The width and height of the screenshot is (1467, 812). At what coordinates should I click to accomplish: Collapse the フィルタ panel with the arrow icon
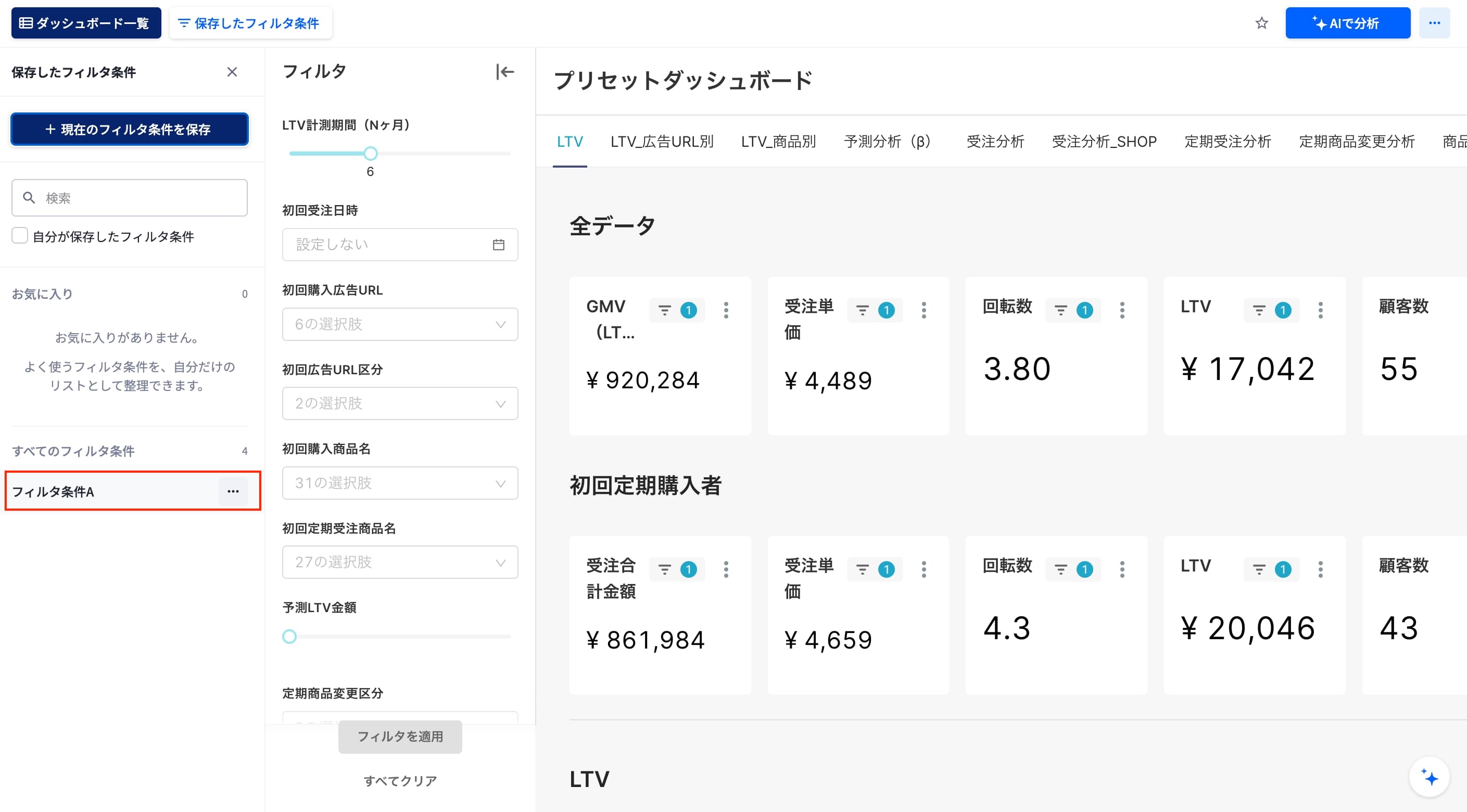point(504,72)
